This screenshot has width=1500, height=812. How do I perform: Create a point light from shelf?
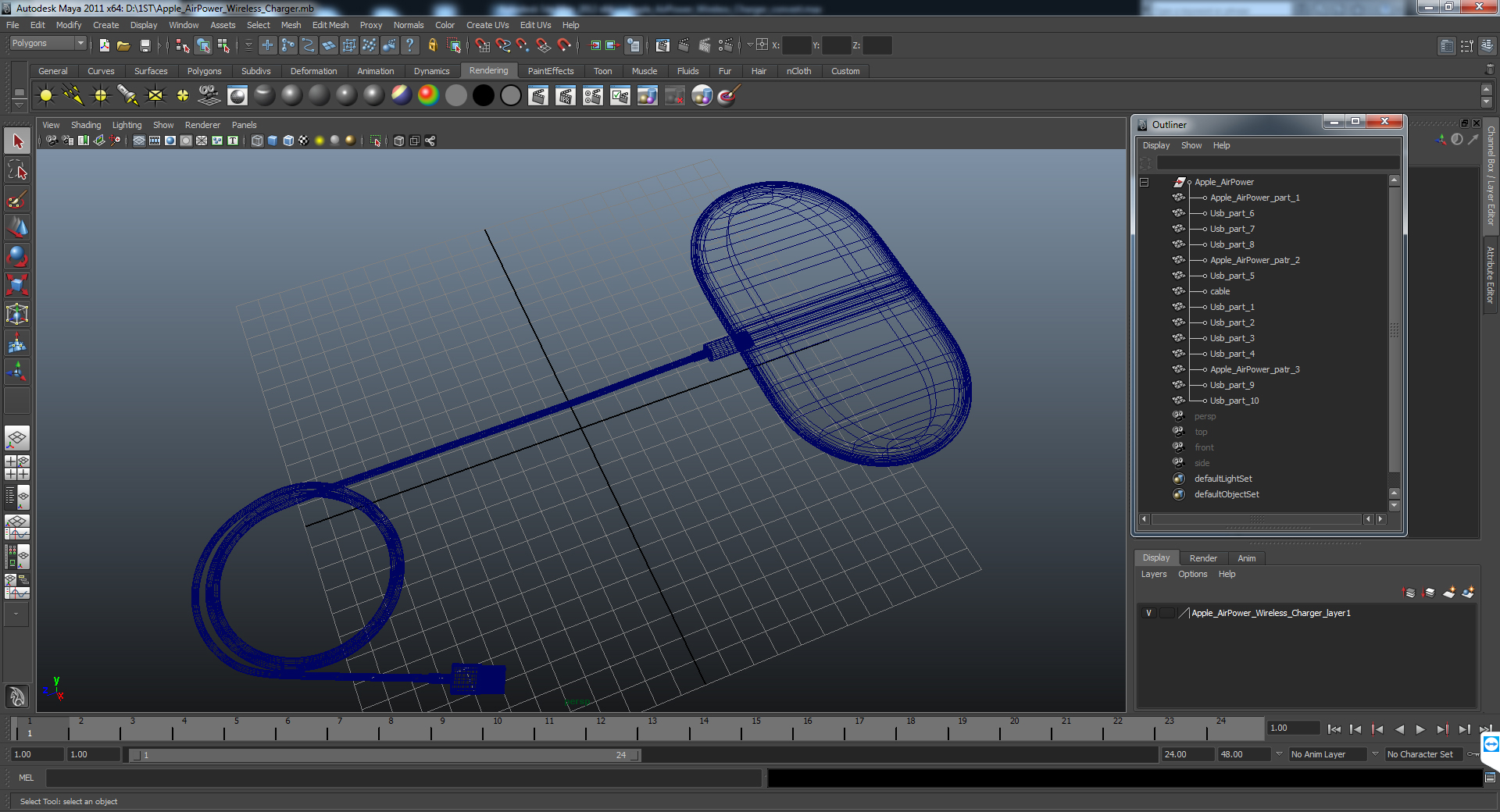[101, 96]
